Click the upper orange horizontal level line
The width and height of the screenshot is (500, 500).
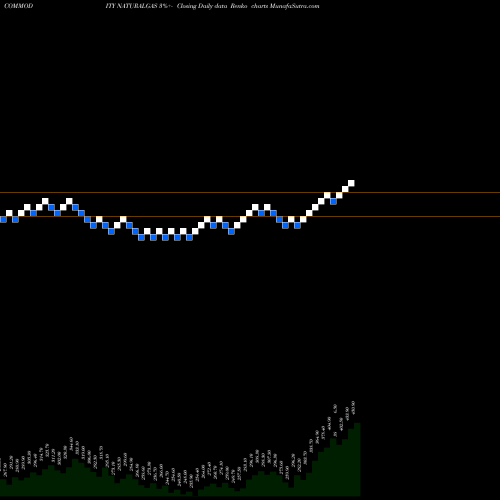250,192
